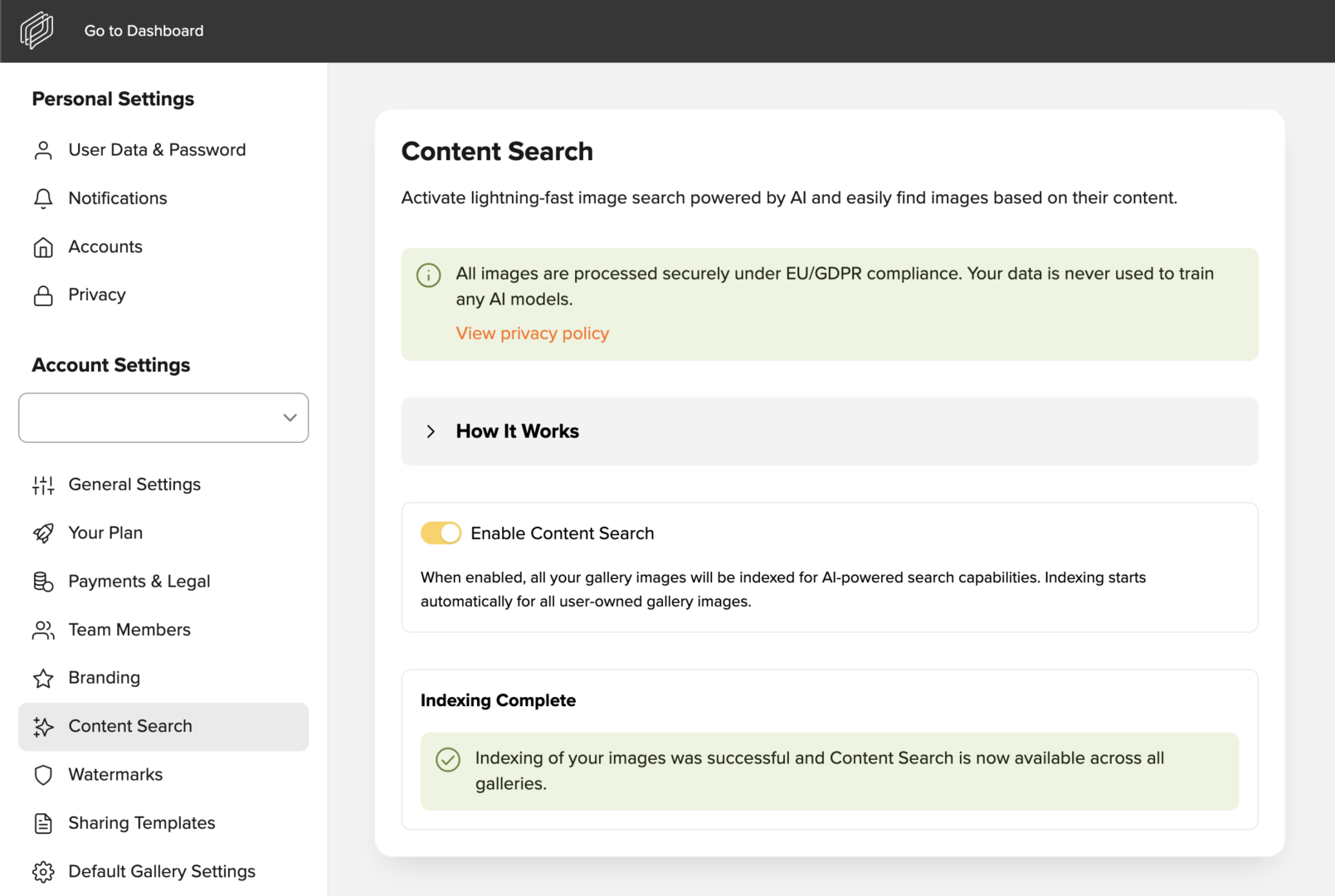The width and height of the screenshot is (1335, 896).
Task: Click the Your Plan rocket icon
Action: tap(43, 533)
